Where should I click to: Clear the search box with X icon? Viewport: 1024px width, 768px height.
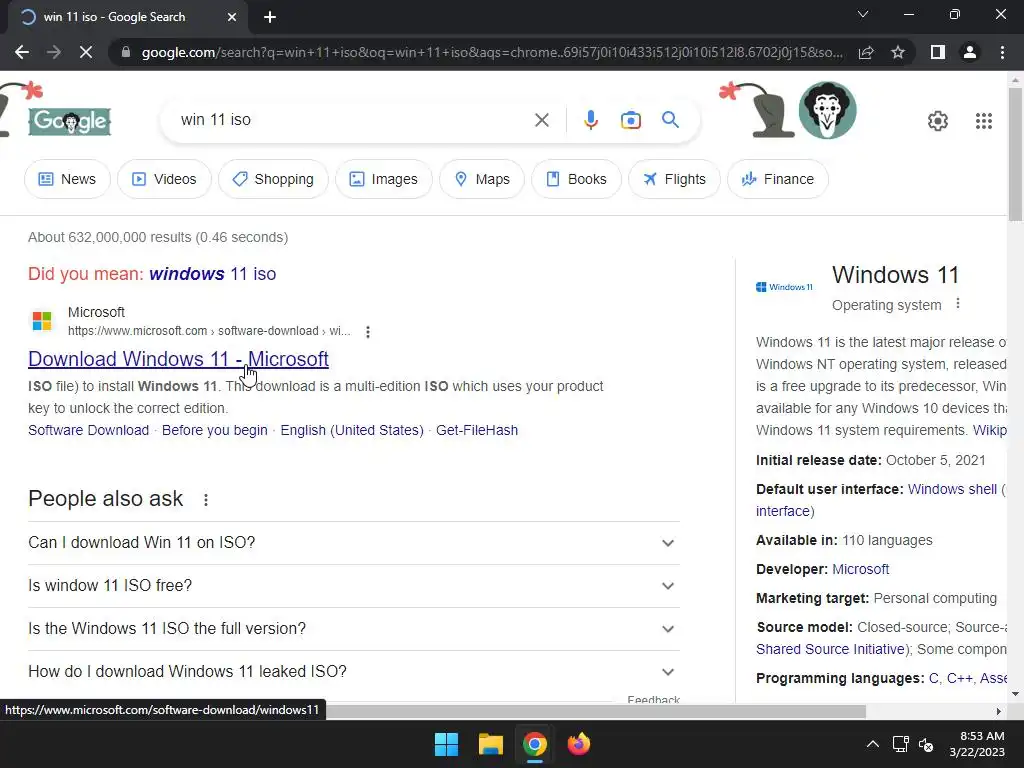(x=541, y=120)
